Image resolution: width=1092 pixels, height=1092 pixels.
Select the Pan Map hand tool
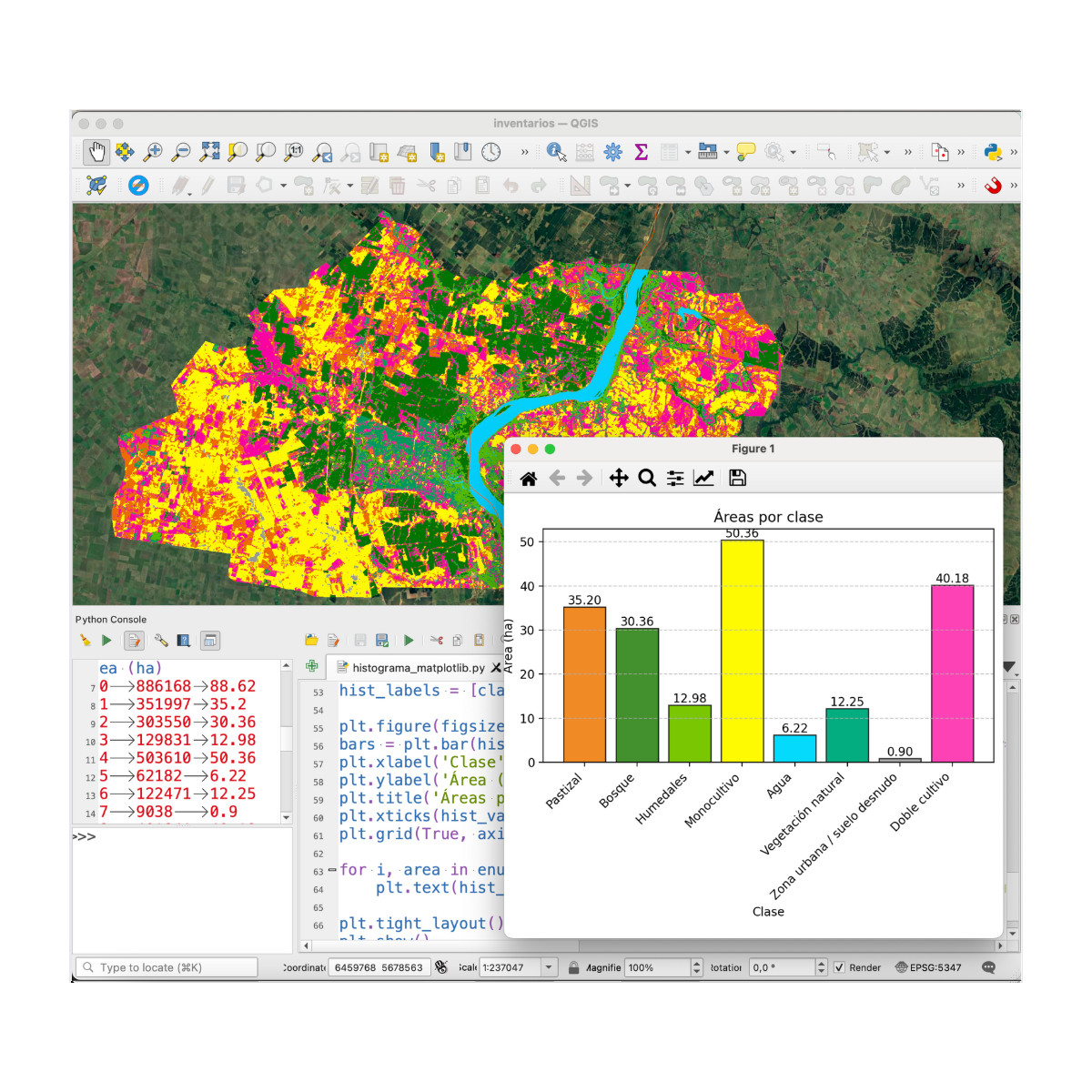coord(96,152)
